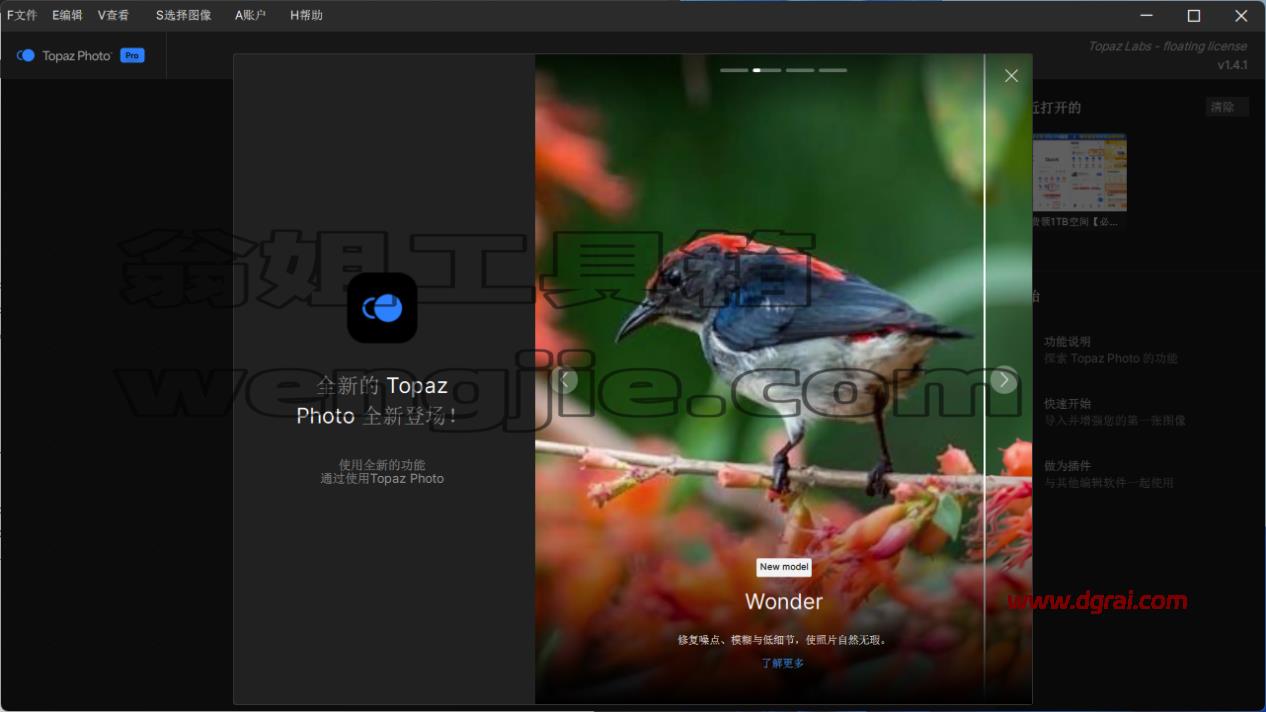The width and height of the screenshot is (1266, 712).
Task: Advance to next slide with right arrow
Action: click(x=1004, y=380)
